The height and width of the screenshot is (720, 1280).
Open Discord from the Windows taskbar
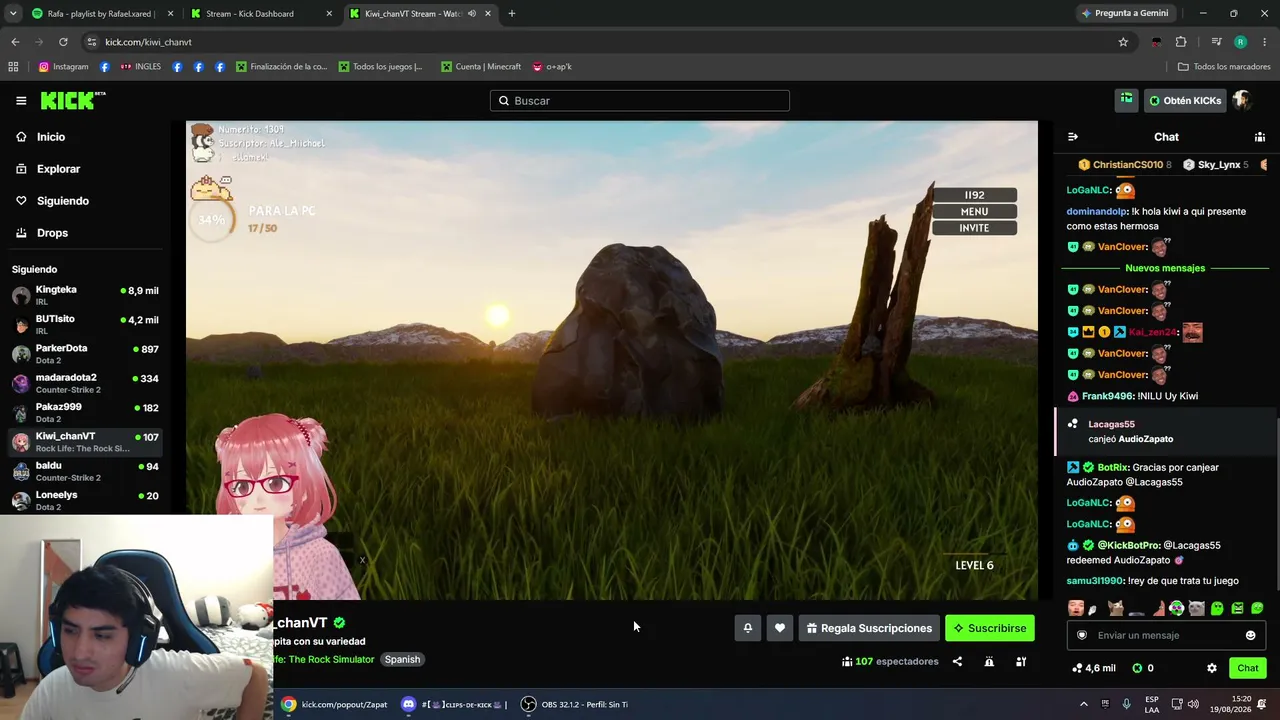tap(454, 704)
